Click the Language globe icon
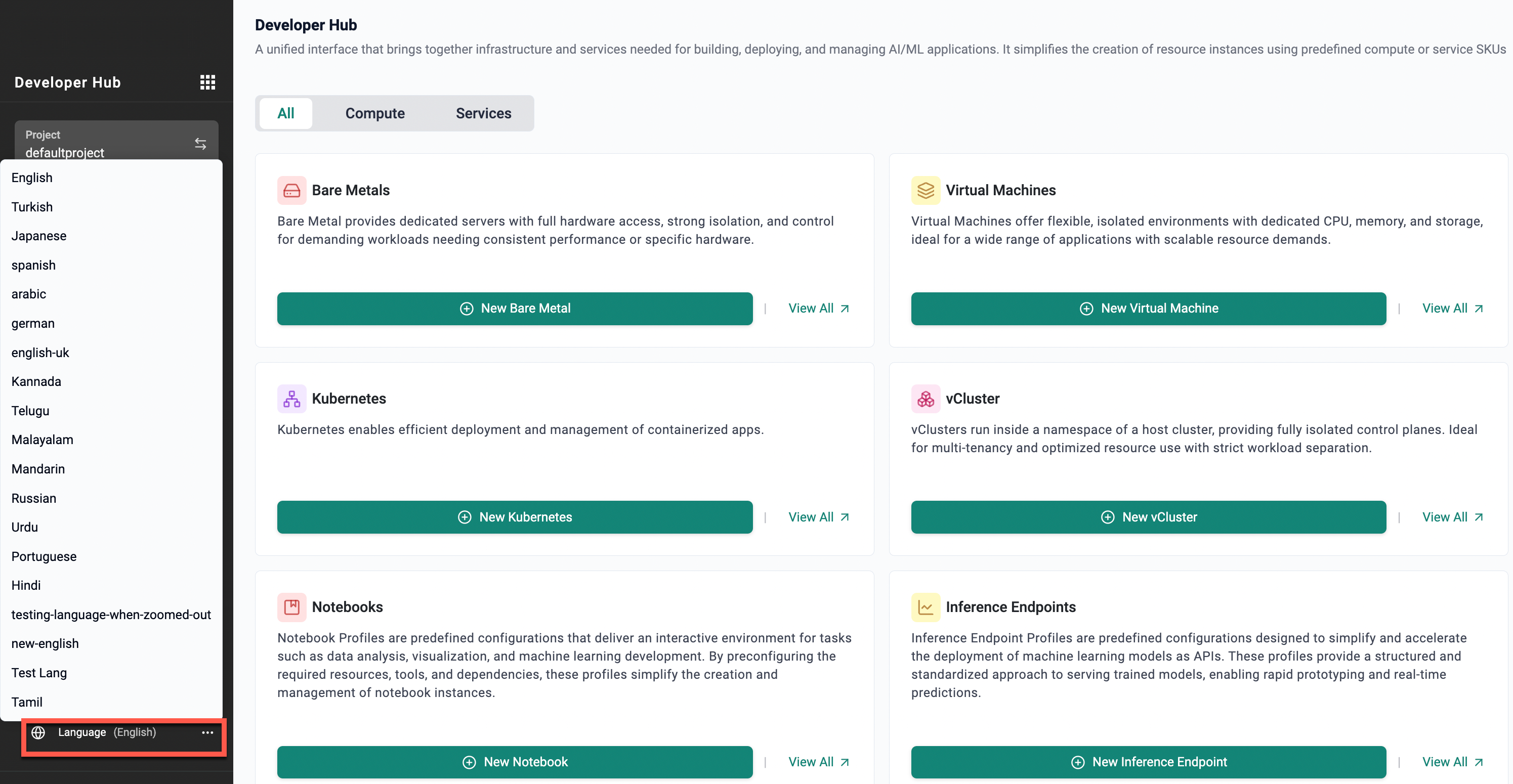1513x784 pixels. coord(38,732)
